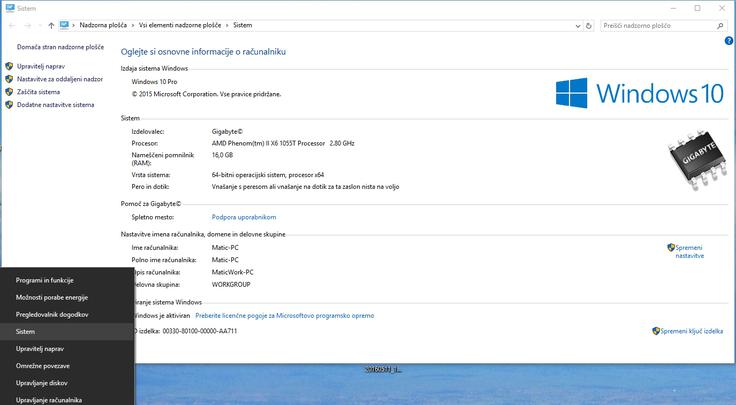Click Nadzorna plošča breadcrumb
This screenshot has height=405, width=736.
103,25
